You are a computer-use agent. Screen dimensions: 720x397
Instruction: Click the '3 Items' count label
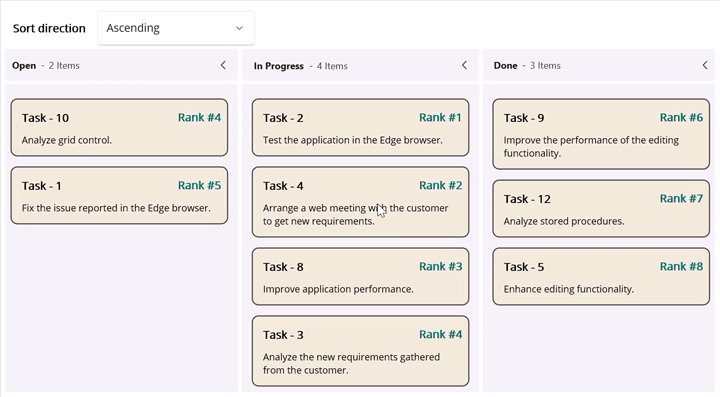[545, 66]
